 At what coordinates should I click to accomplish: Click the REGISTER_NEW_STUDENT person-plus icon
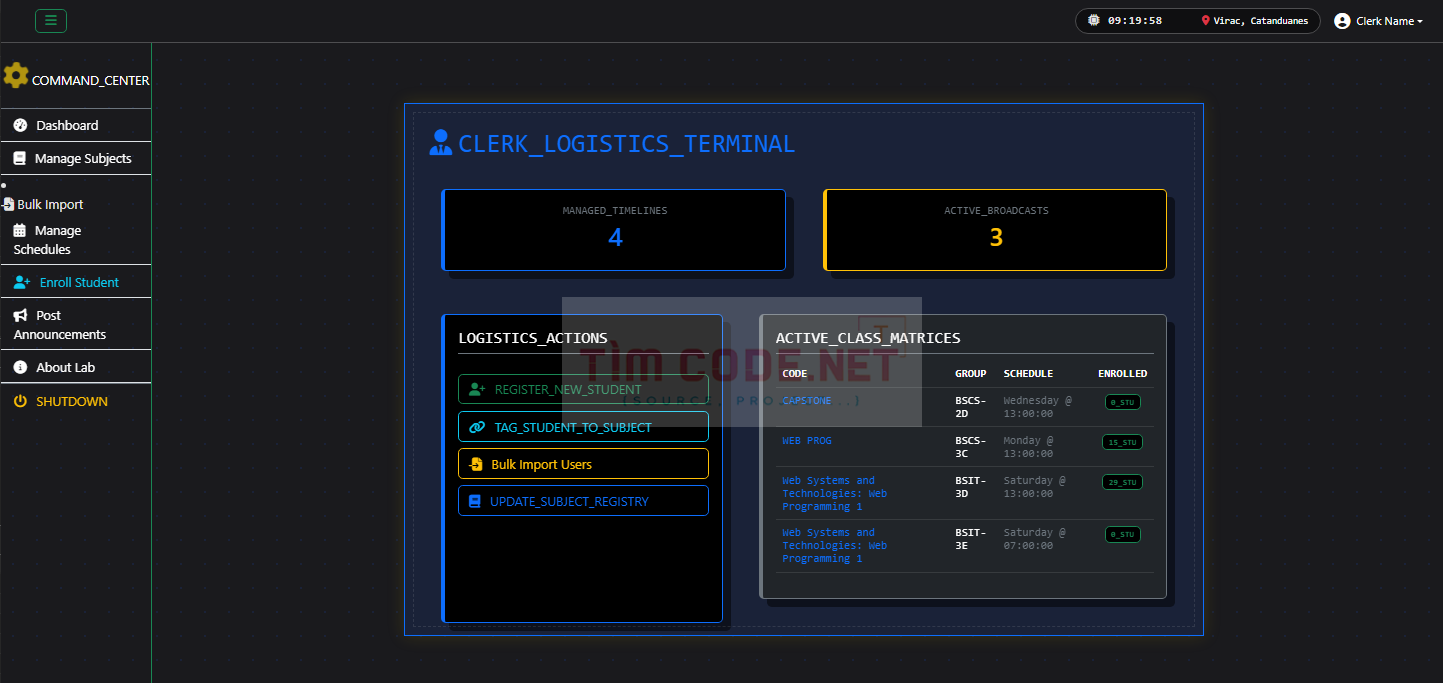477,389
